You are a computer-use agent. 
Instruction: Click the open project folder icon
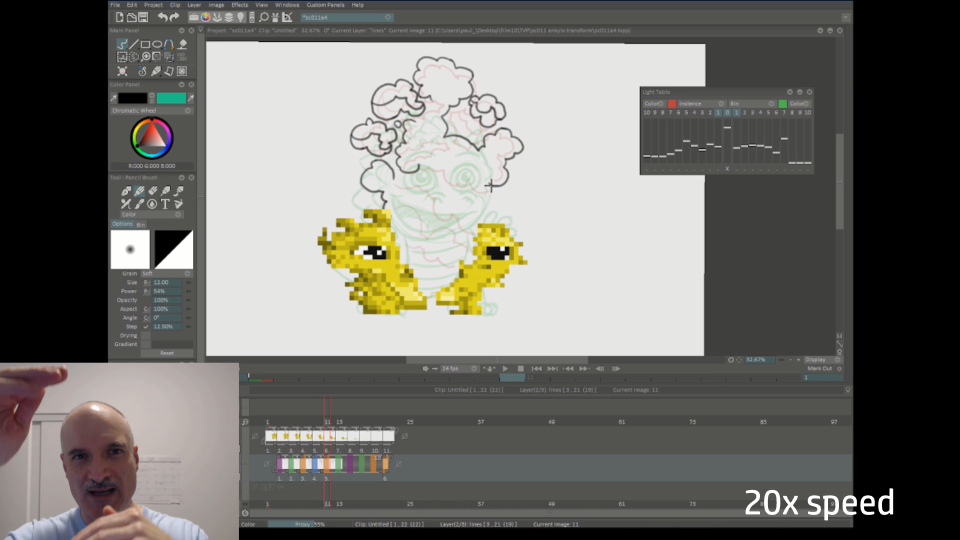click(x=131, y=17)
